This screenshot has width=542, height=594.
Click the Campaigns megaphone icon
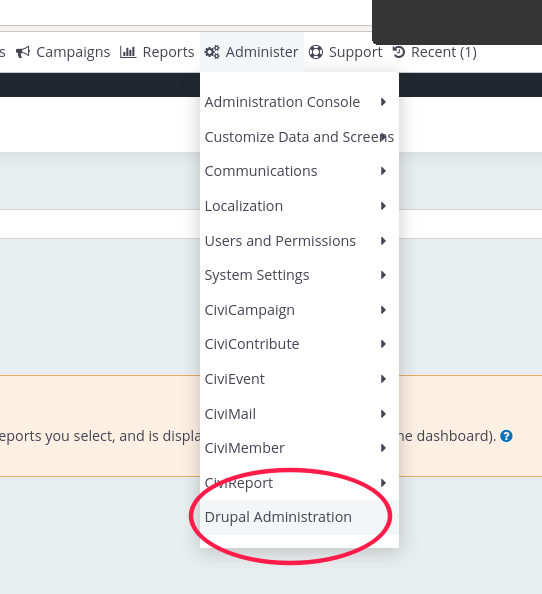click(23, 52)
